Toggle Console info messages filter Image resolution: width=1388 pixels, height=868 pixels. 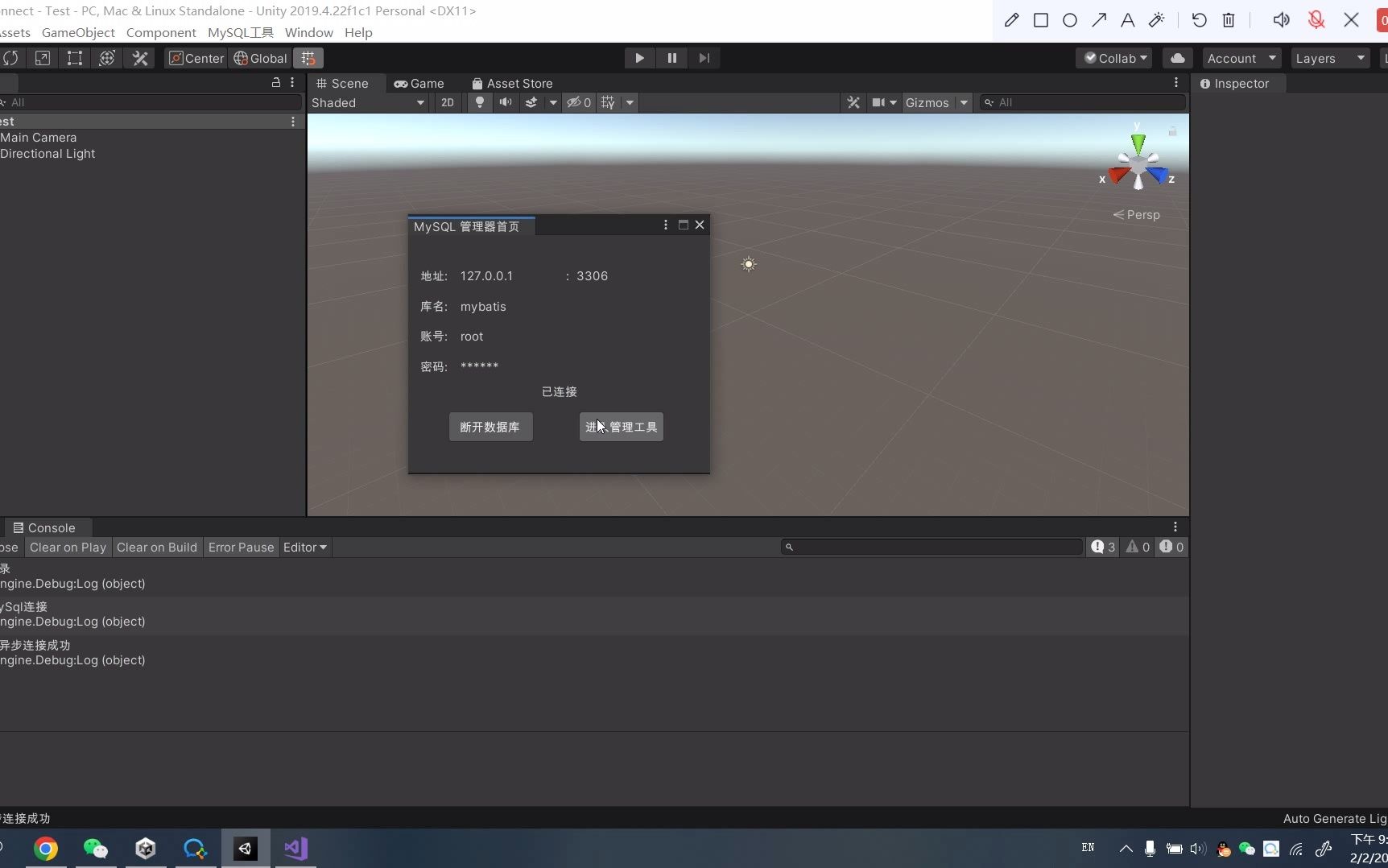(1103, 548)
